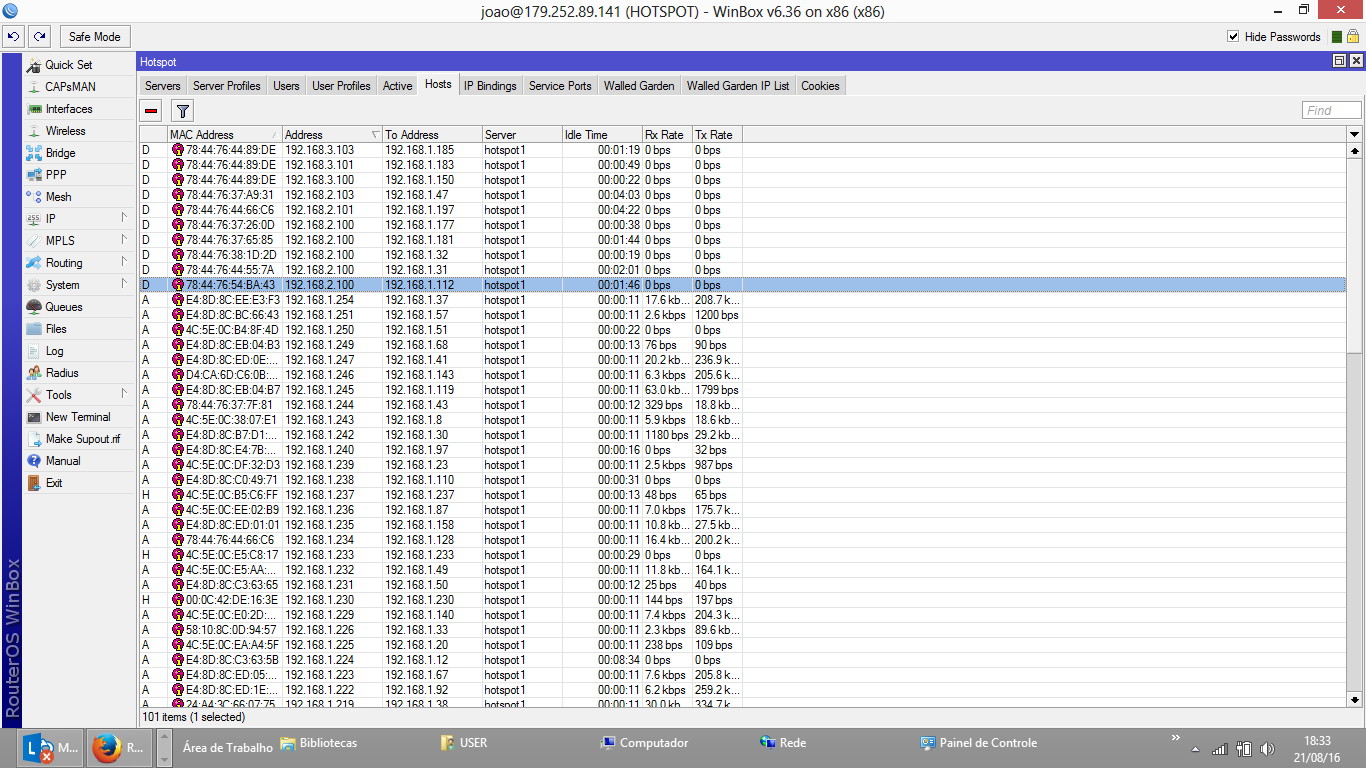
Task: Switch to Servers tab
Action: pyautogui.click(x=163, y=86)
